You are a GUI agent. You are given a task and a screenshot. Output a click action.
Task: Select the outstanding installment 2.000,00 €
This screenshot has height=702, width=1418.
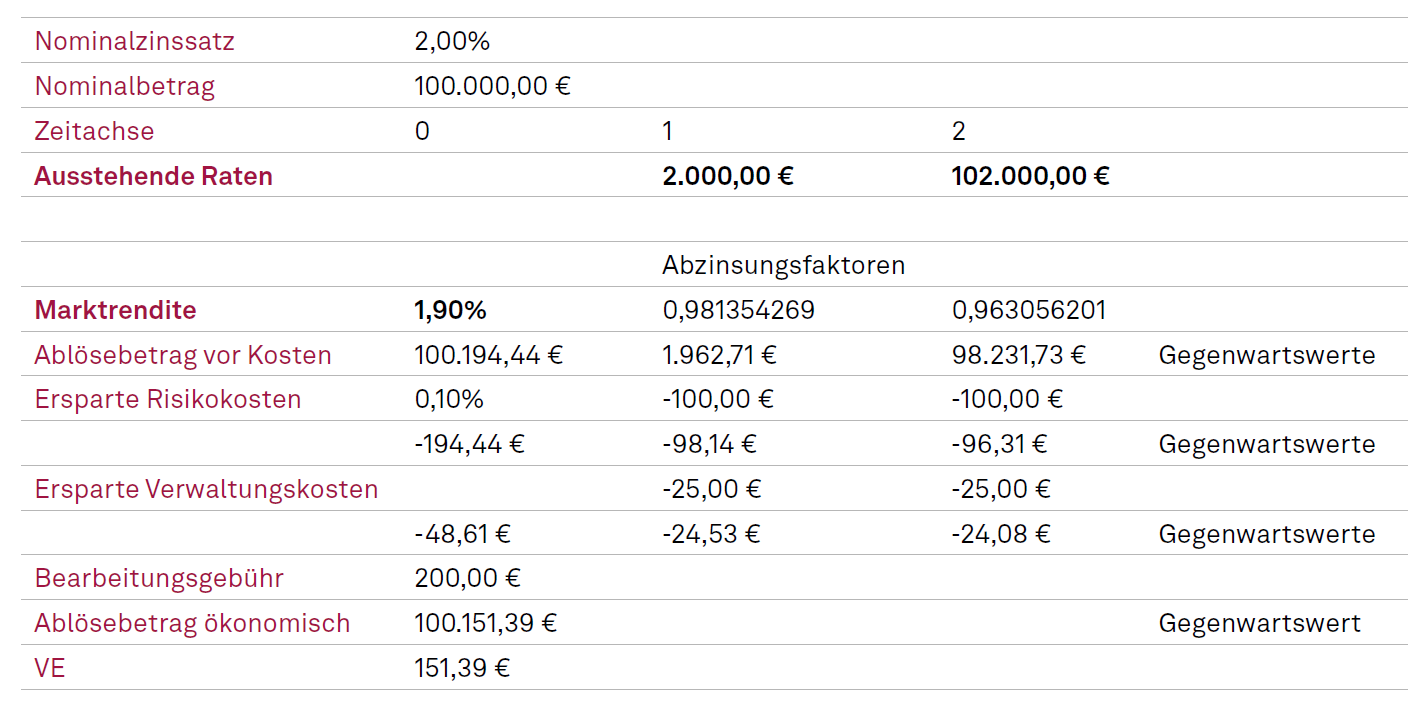click(727, 176)
